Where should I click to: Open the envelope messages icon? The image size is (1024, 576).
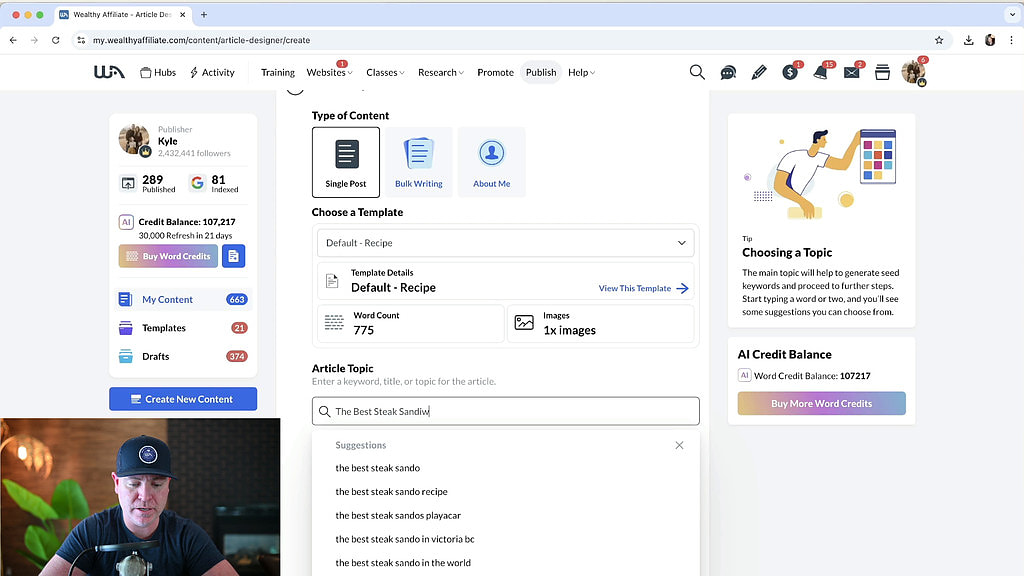pyautogui.click(x=851, y=72)
